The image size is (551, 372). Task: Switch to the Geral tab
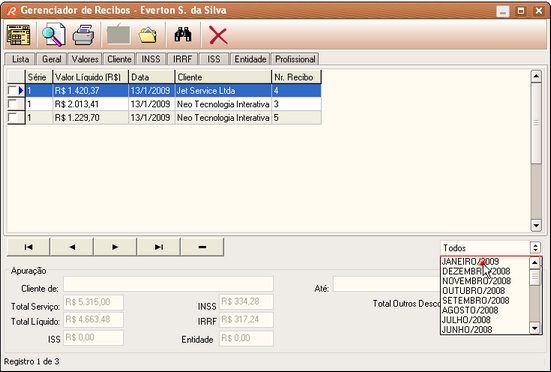tap(52, 59)
